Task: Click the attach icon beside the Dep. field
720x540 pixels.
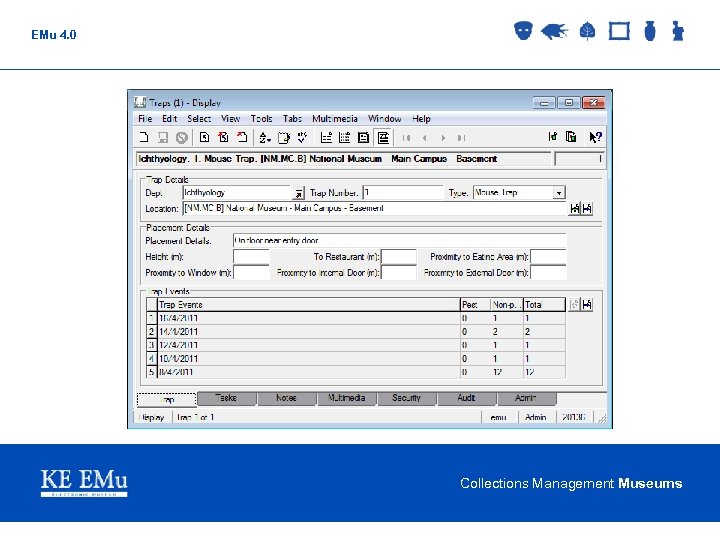Action: [299, 193]
